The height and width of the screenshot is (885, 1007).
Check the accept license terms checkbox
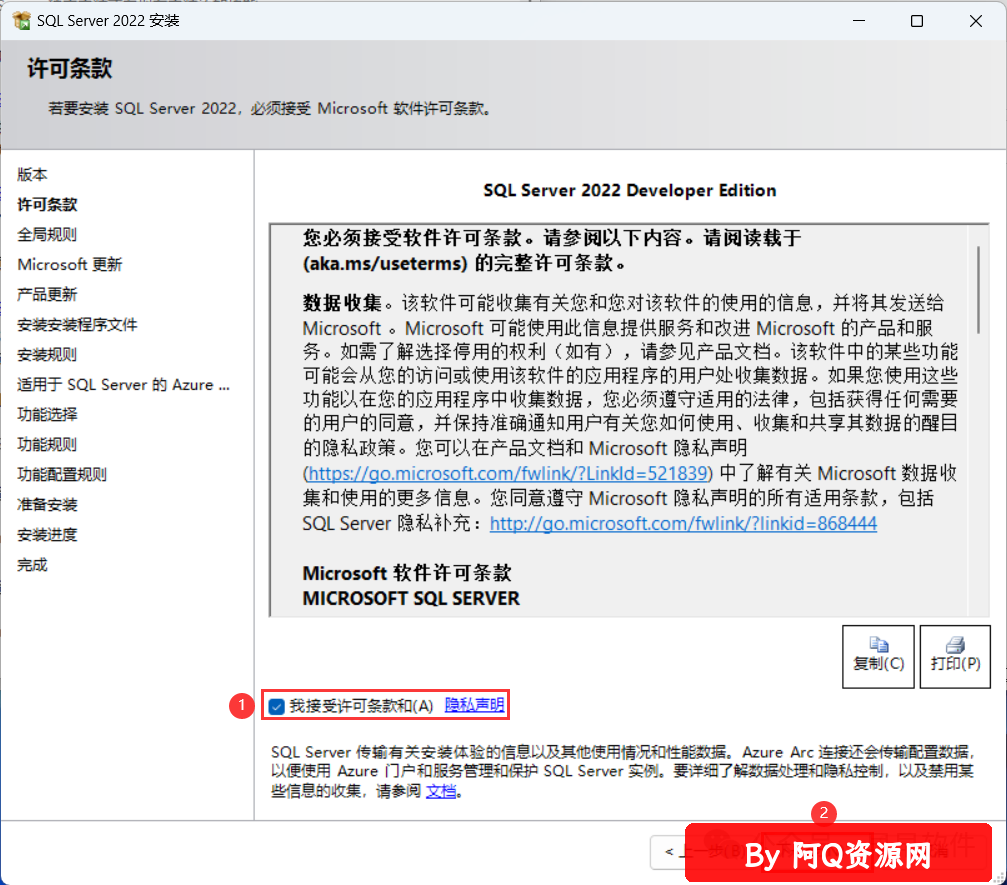coord(277,706)
